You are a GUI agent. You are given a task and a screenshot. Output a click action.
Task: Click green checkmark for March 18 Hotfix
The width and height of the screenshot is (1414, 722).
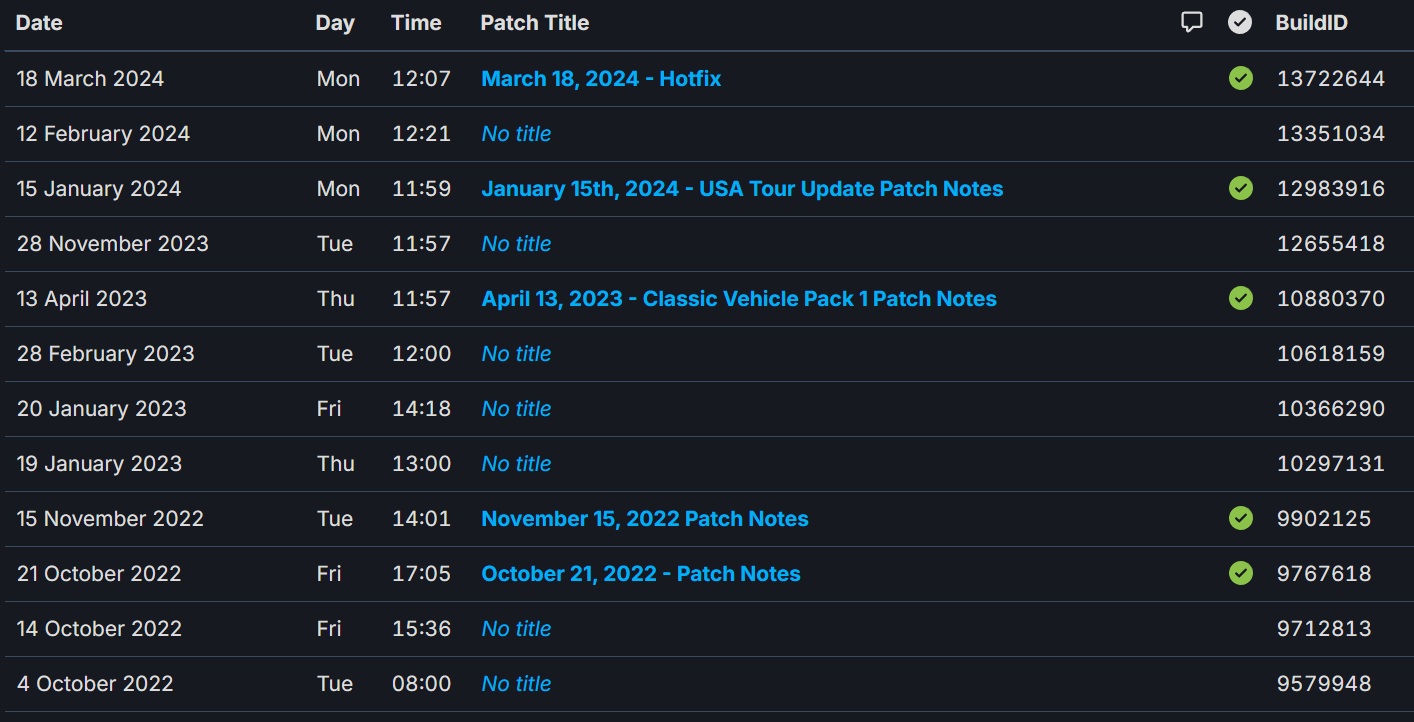[x=1241, y=79]
